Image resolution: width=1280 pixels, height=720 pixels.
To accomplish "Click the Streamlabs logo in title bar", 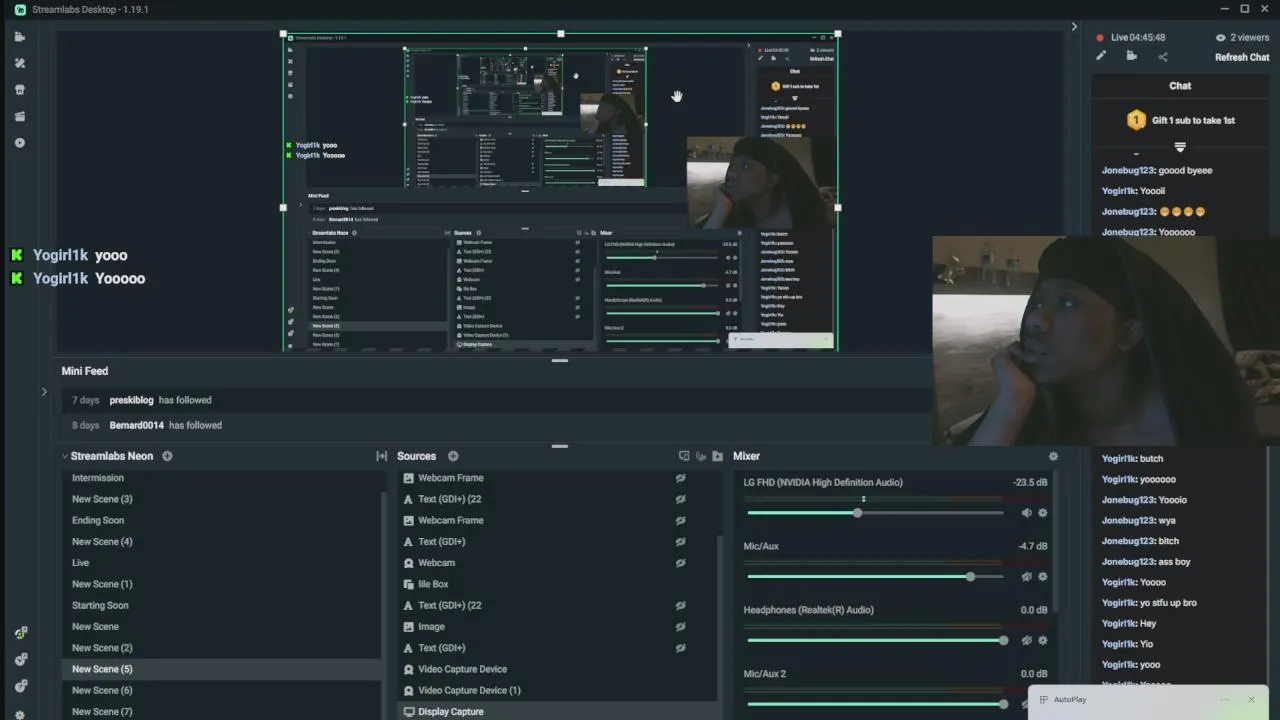I will [x=20, y=9].
